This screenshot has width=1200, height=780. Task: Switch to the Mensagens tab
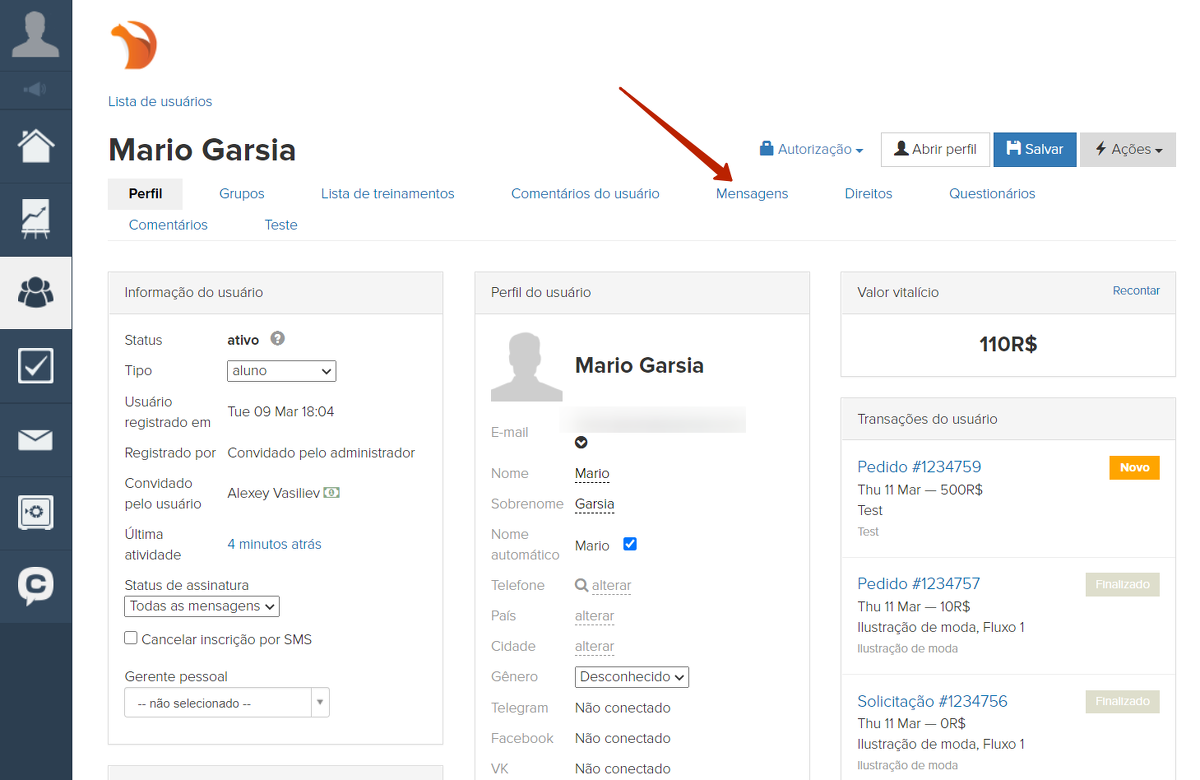pyautogui.click(x=751, y=194)
